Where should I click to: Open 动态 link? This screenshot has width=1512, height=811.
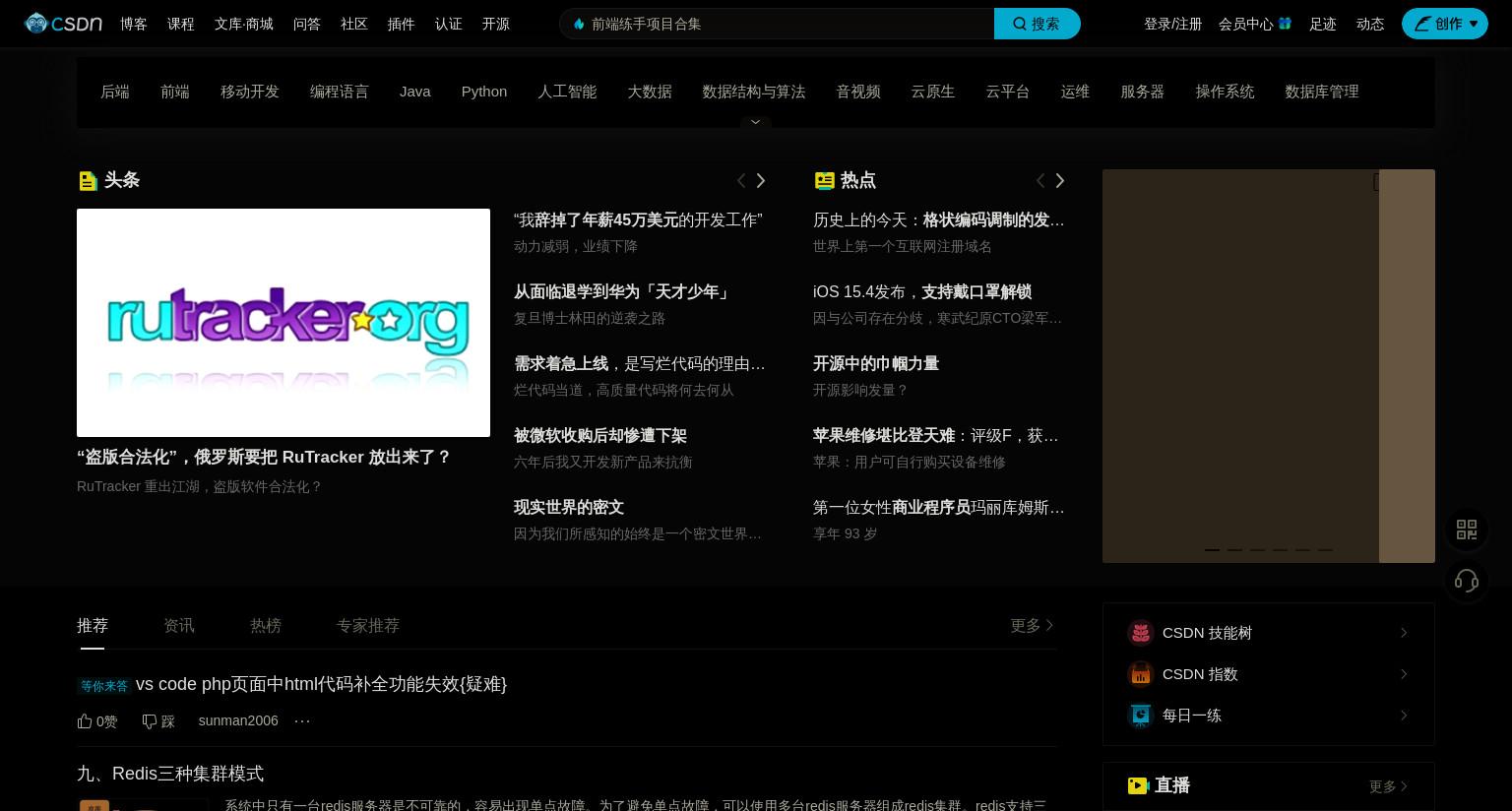(x=1370, y=24)
